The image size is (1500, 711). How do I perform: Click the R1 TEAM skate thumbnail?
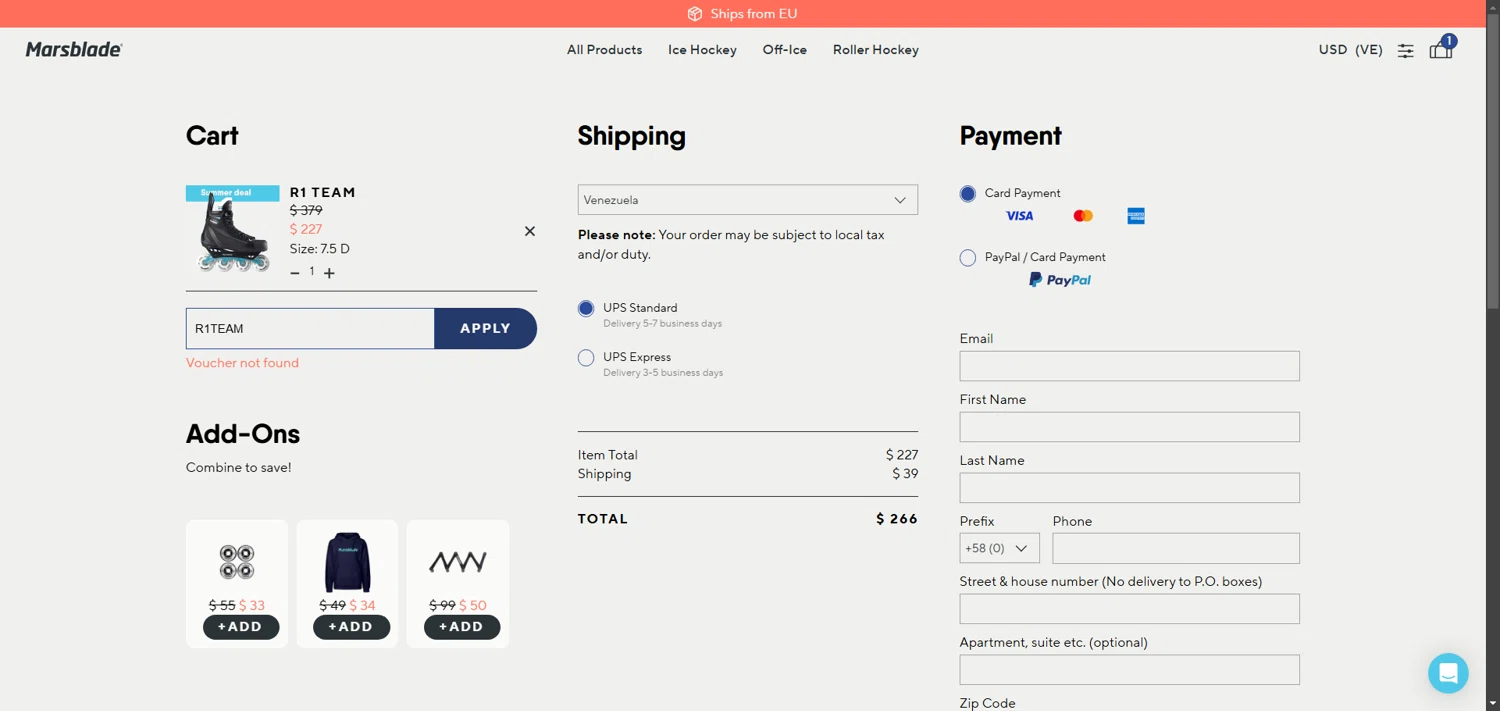click(233, 230)
